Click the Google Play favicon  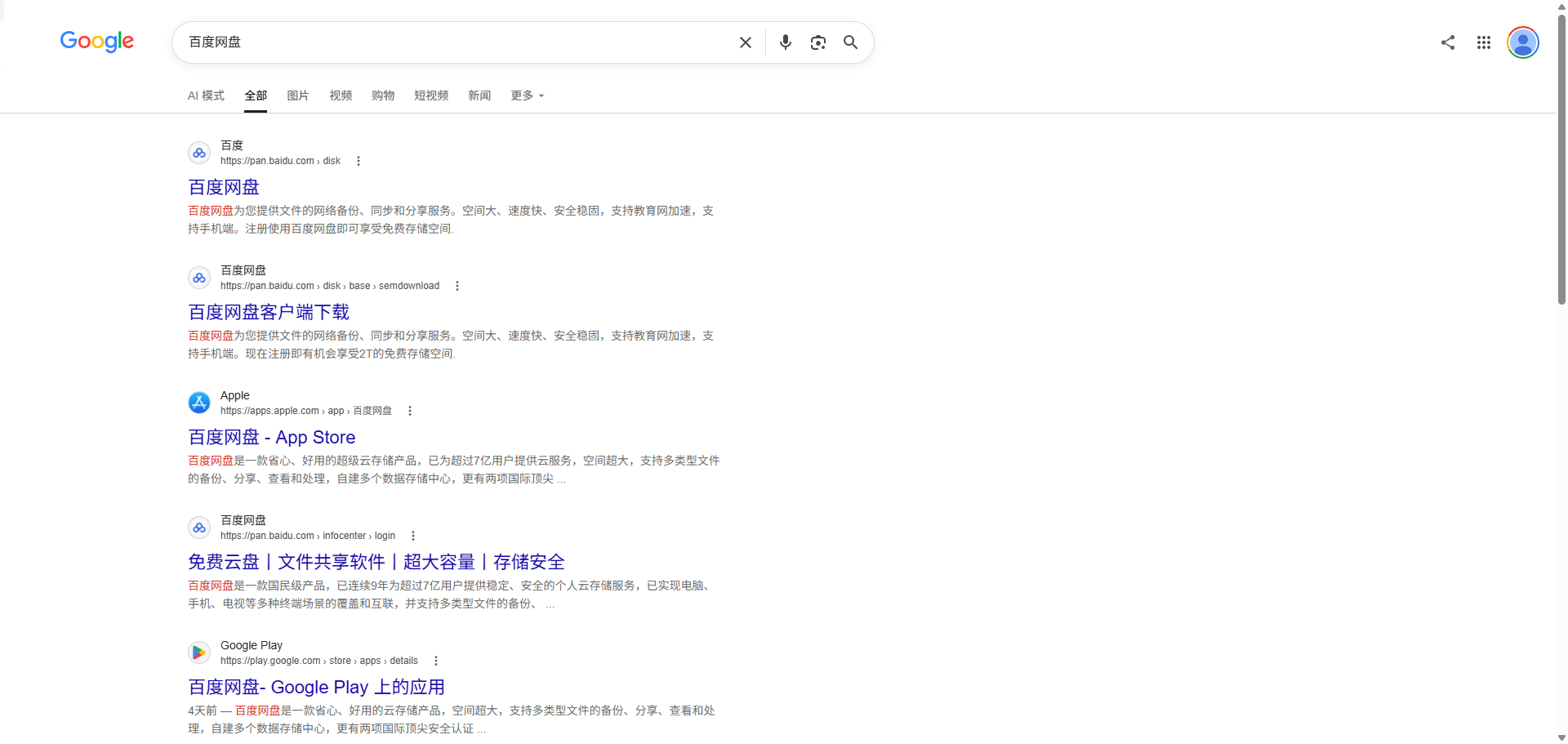click(199, 653)
